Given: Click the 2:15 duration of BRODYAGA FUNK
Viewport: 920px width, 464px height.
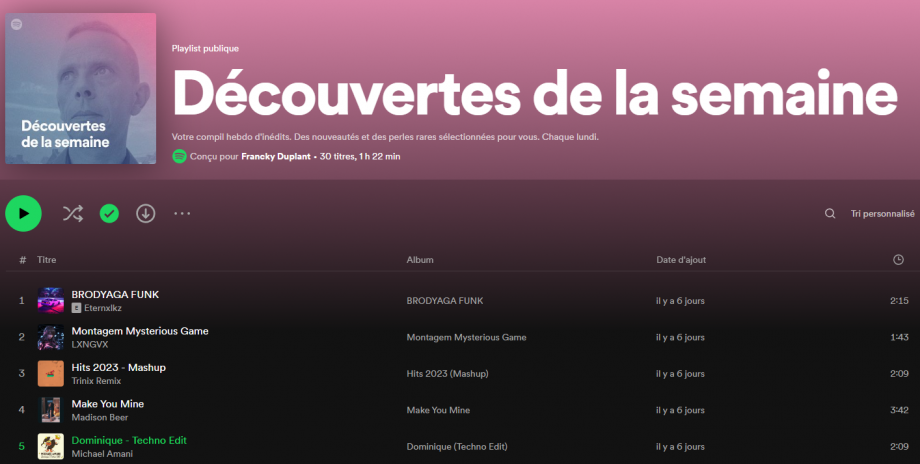Looking at the screenshot, I should pos(899,300).
